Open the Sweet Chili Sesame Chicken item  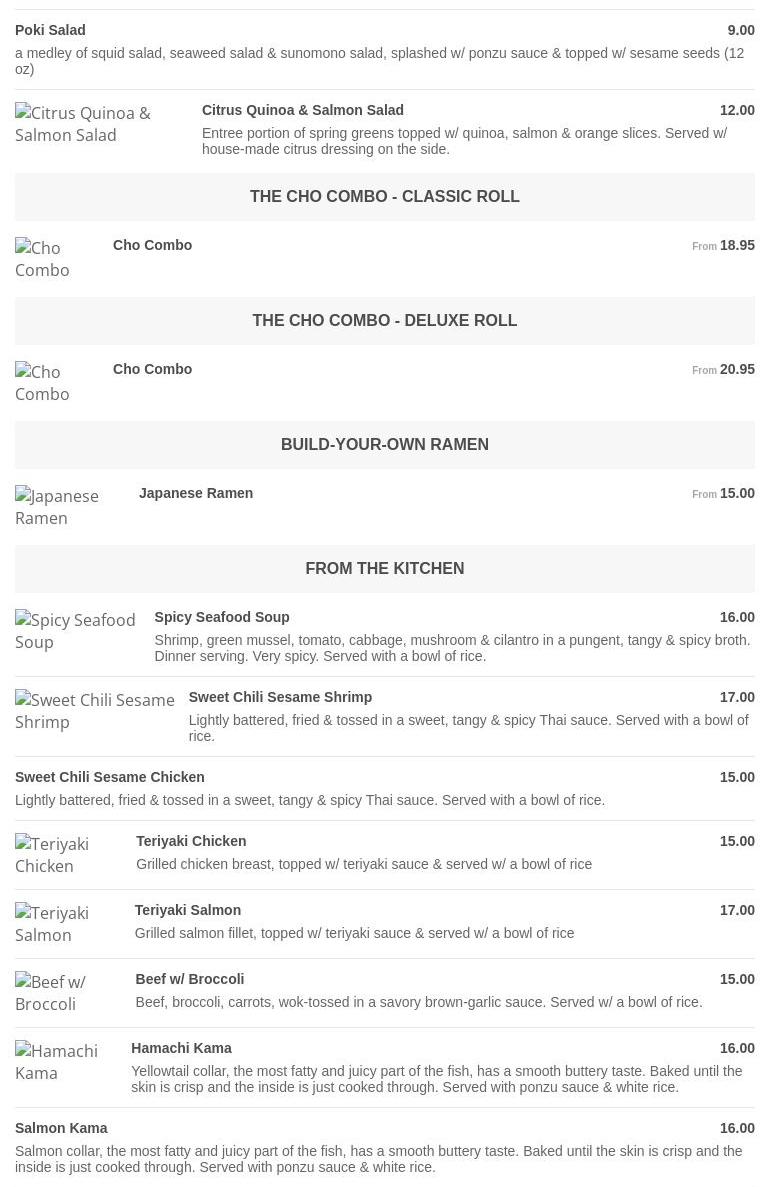110,777
